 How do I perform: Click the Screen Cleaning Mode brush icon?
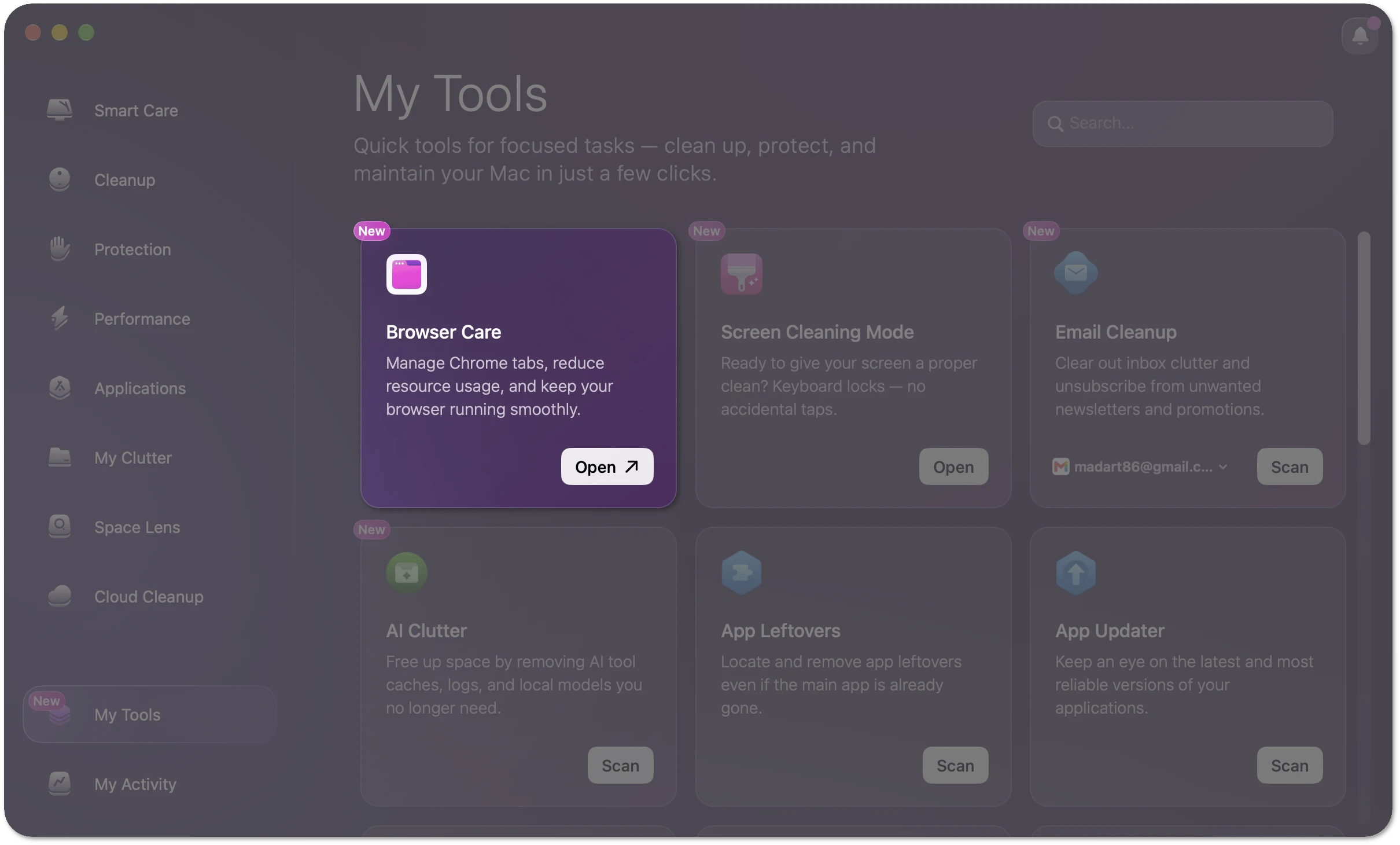pos(742,274)
